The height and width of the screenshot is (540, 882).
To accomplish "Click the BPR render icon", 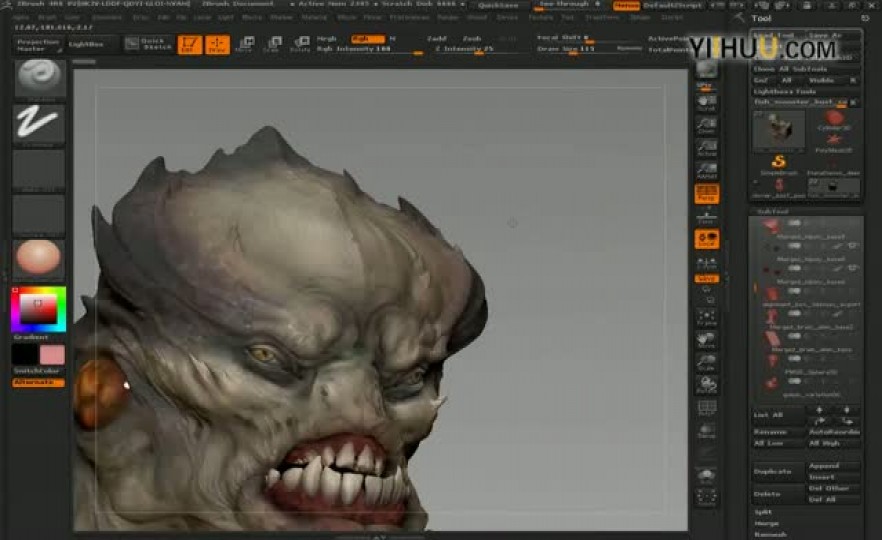I will point(706,70).
